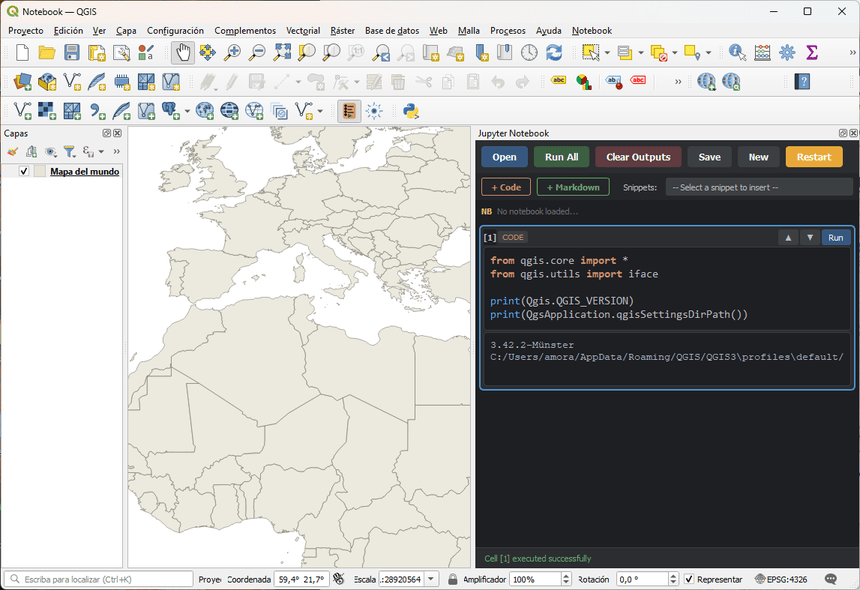Viewport: 860px width, 590px height.
Task: Click the Mapa del mundo layer color swatch
Action: (x=39, y=171)
